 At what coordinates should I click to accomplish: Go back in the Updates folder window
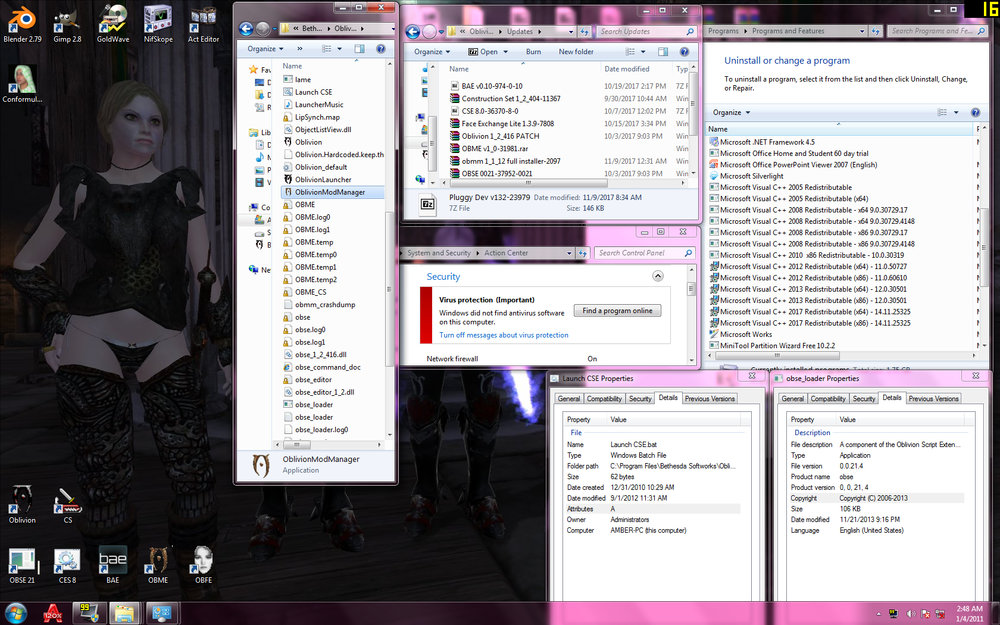tap(413, 31)
